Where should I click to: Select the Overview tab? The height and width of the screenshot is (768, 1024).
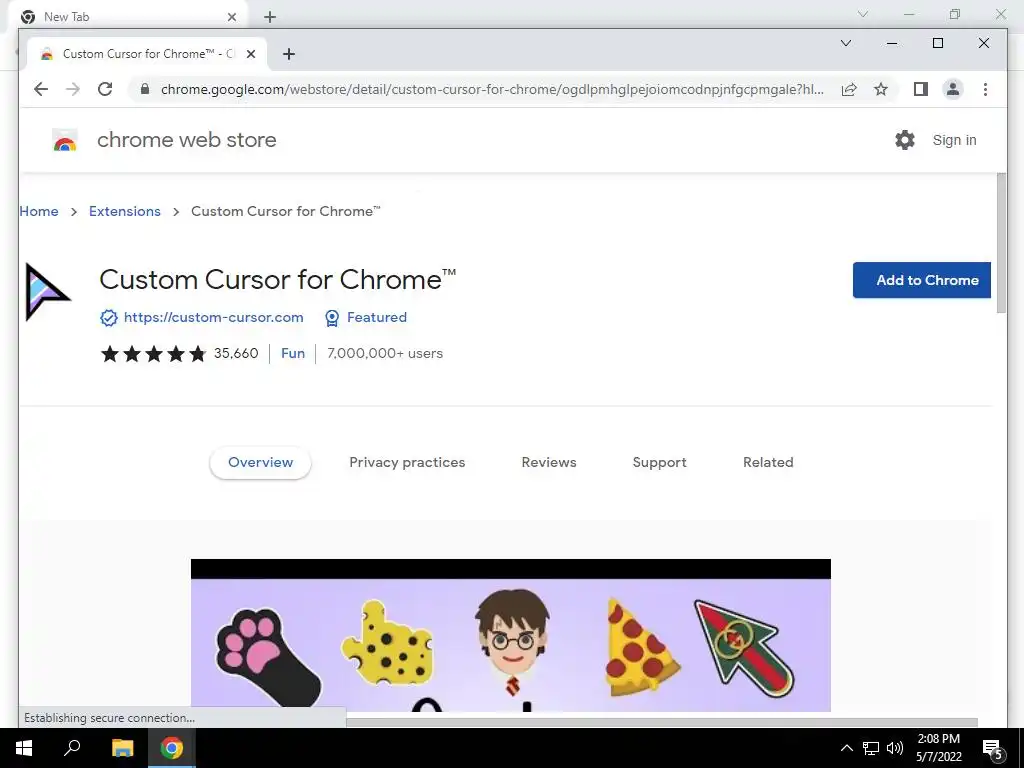click(261, 462)
